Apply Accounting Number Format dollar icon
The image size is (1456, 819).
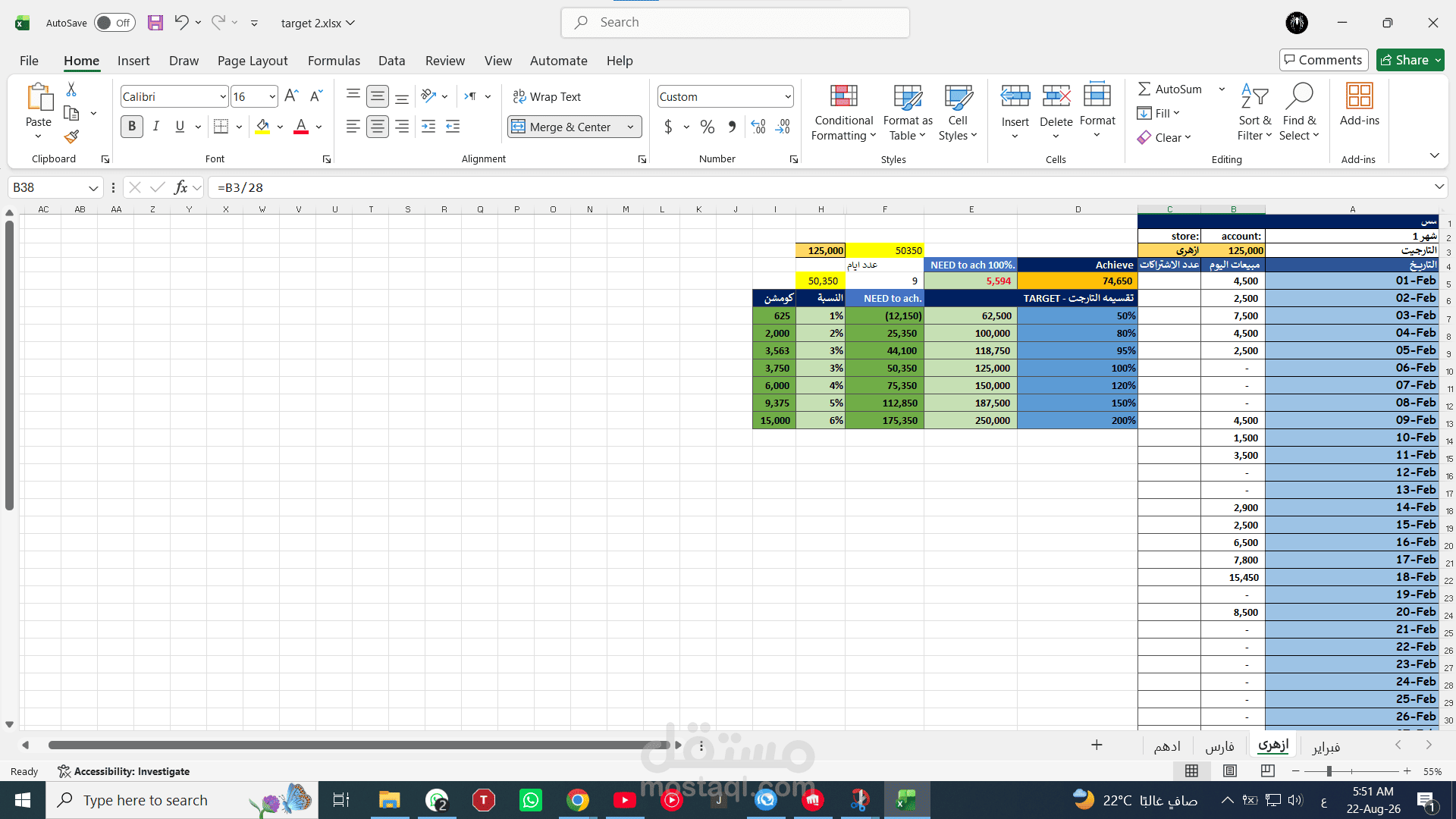[x=668, y=127]
